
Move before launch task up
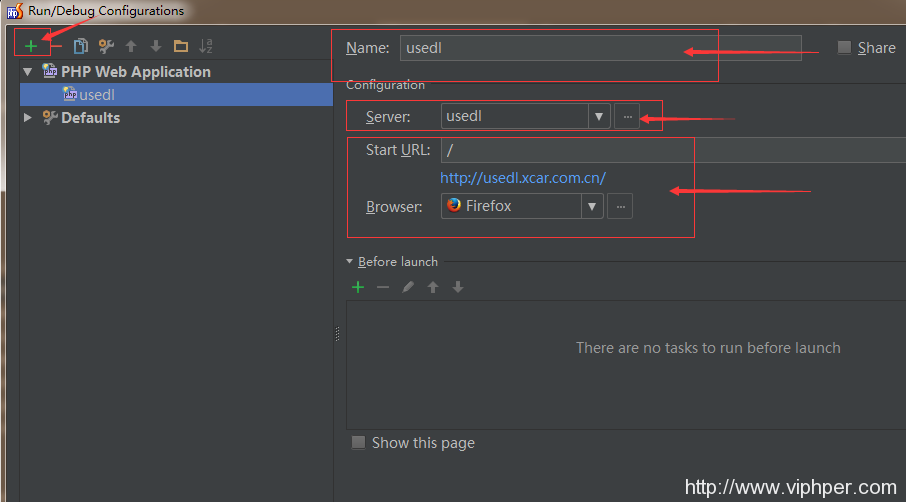click(433, 287)
